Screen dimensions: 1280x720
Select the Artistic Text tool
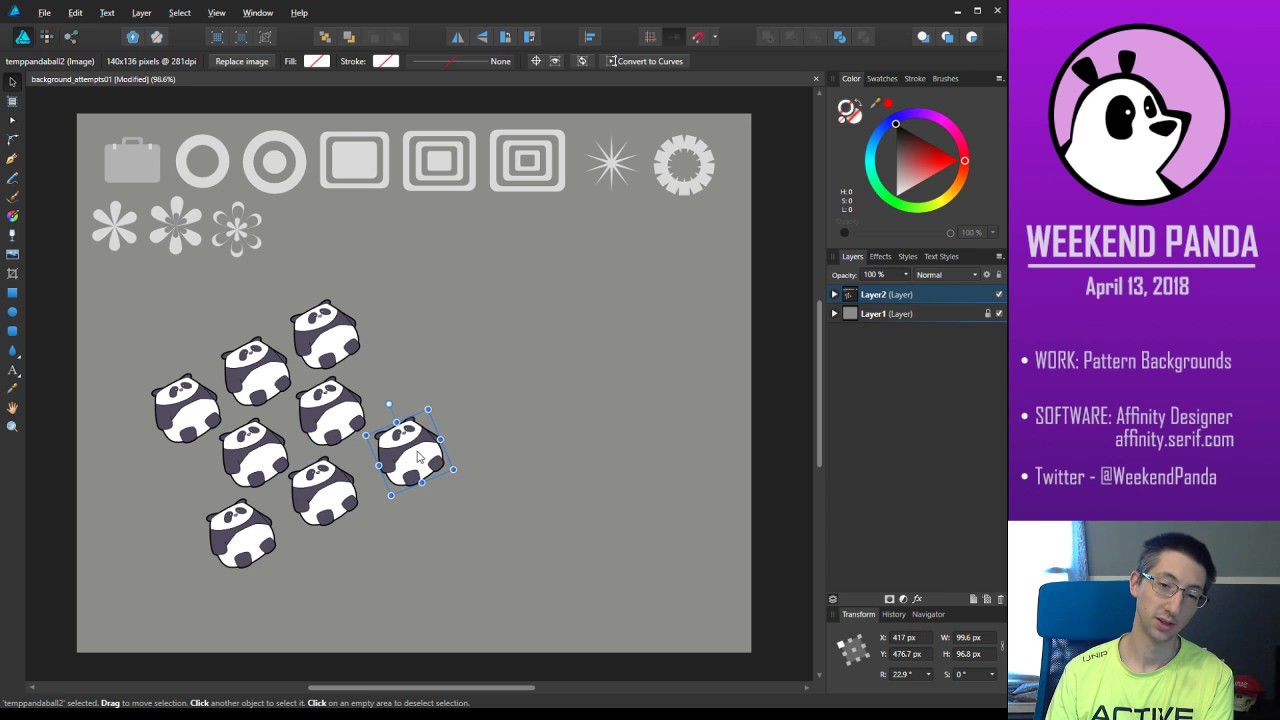12,370
